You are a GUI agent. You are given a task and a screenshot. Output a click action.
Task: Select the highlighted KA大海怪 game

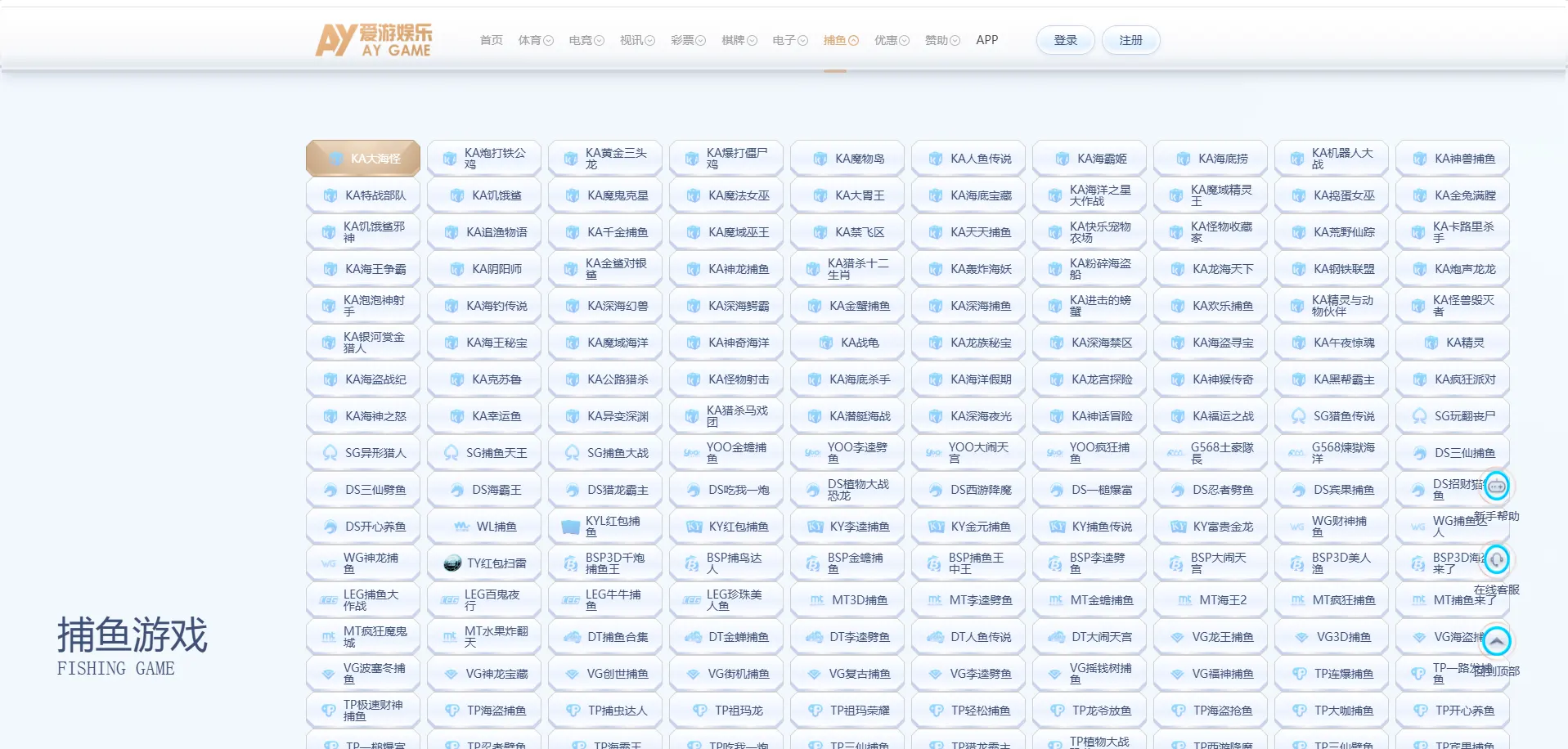pos(363,159)
